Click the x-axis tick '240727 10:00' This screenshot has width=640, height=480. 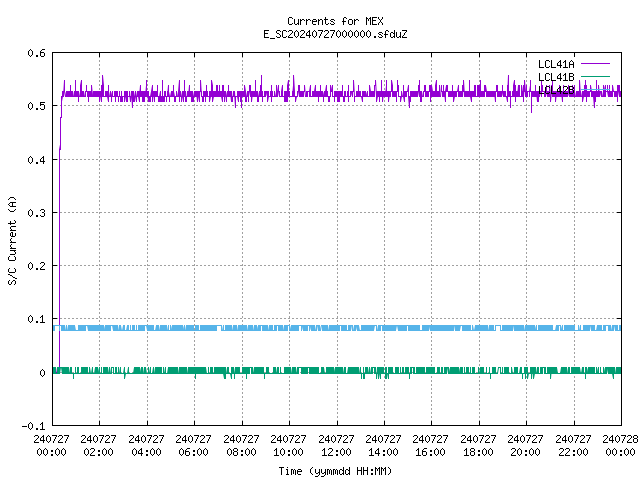(x=288, y=445)
